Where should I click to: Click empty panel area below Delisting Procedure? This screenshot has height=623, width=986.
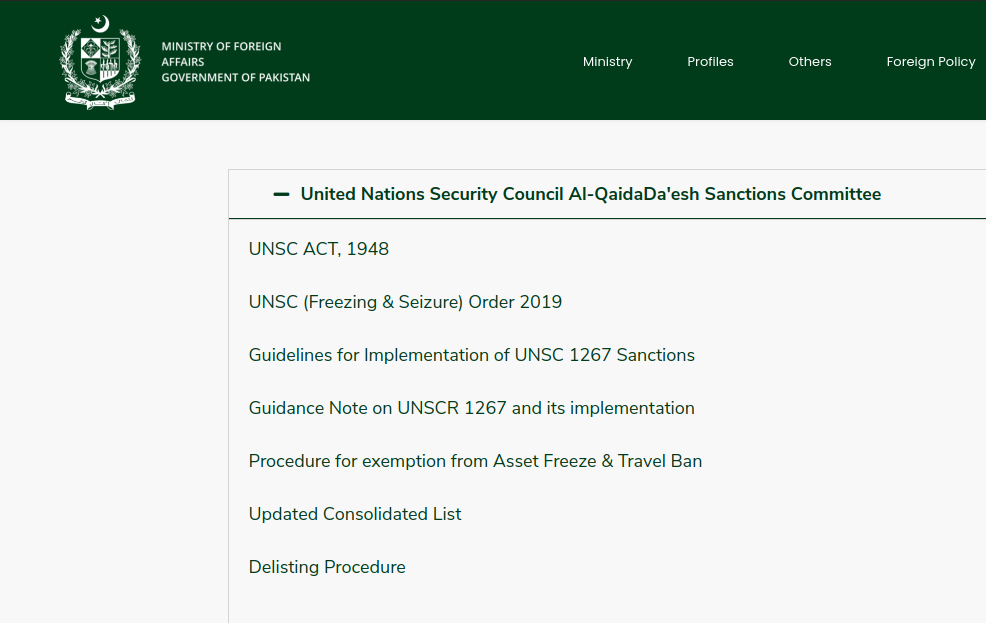coord(600,603)
